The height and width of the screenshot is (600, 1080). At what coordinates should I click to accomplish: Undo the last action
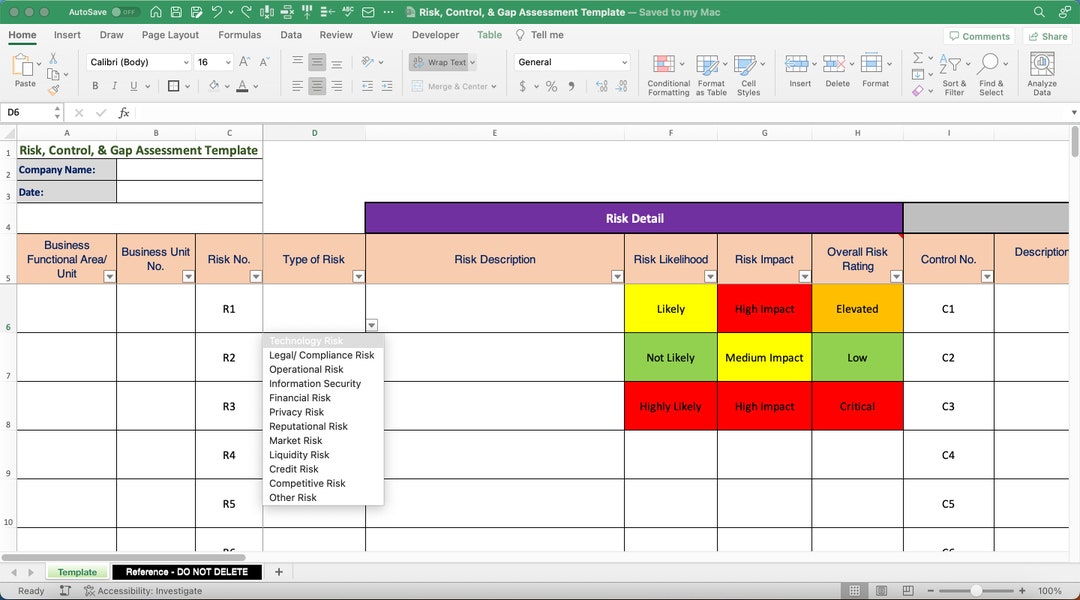(x=218, y=12)
